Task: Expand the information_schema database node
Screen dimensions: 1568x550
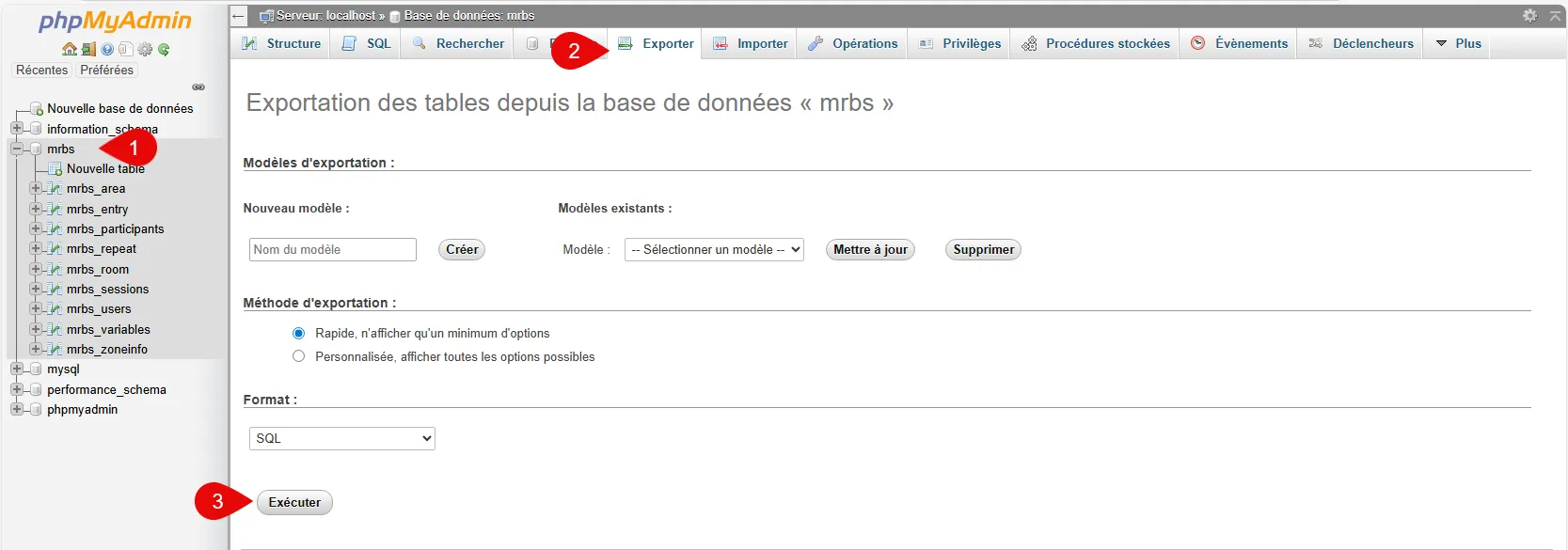Action: coord(17,129)
